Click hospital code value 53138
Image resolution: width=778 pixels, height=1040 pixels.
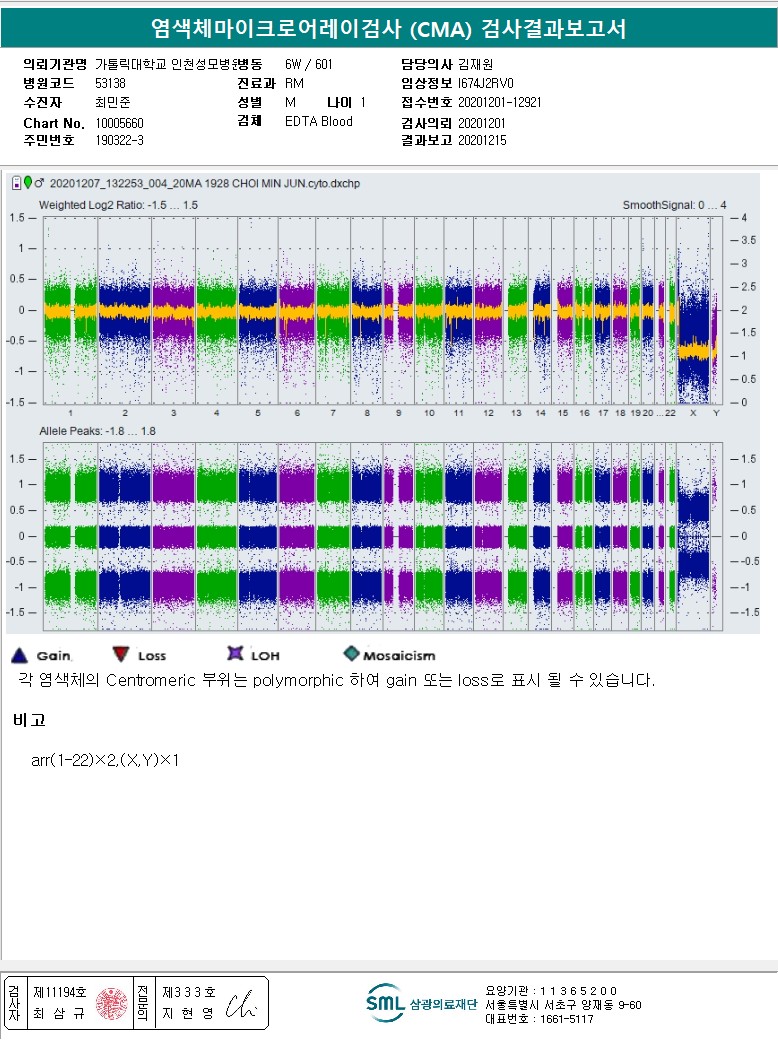click(110, 84)
